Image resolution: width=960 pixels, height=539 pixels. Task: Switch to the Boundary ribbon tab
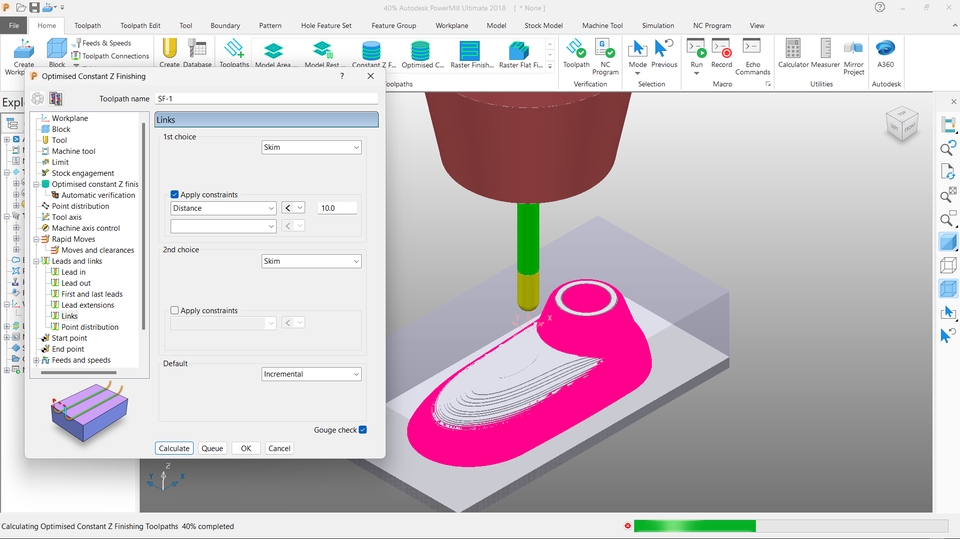225,26
